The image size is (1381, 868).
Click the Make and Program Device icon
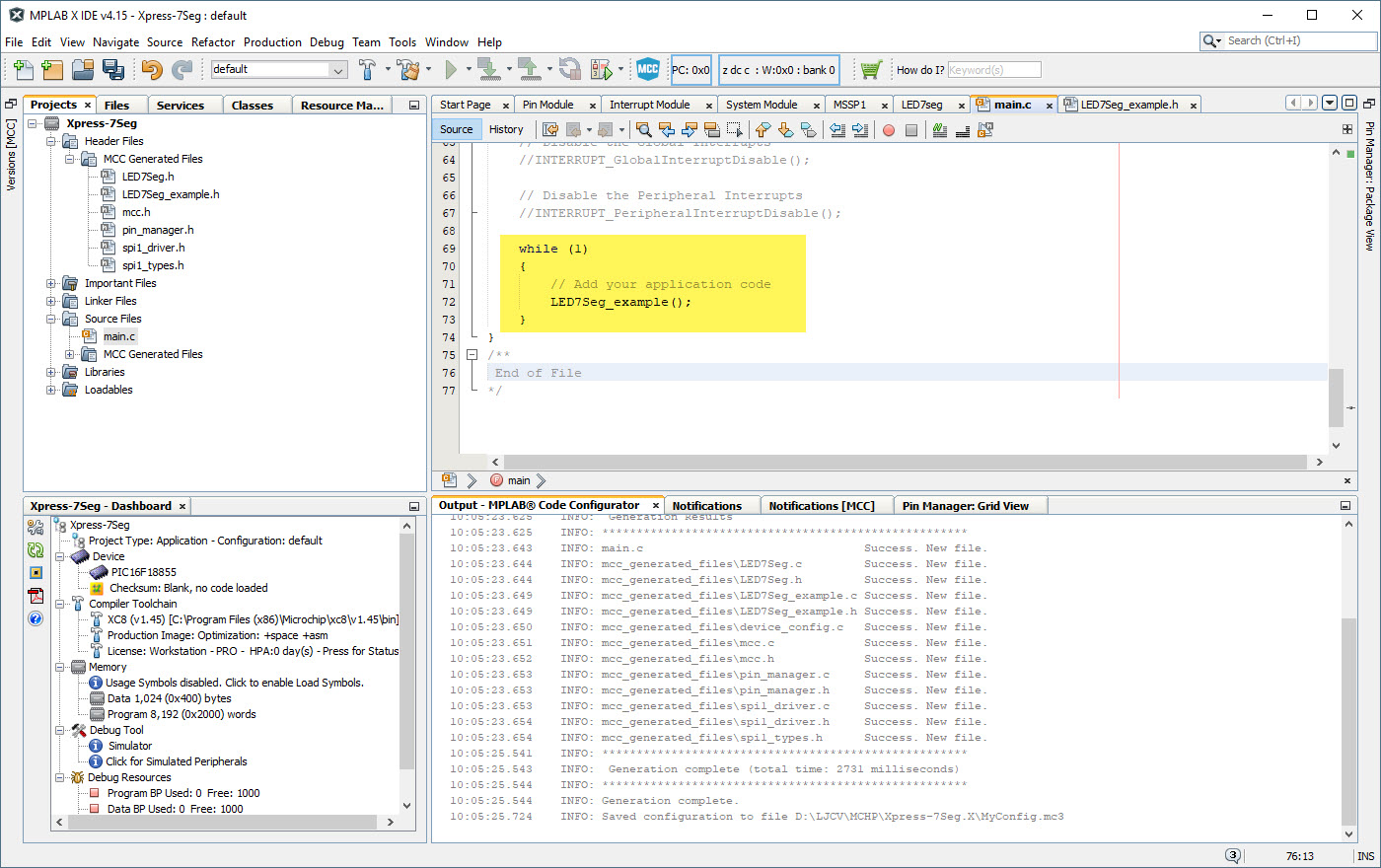click(490, 69)
